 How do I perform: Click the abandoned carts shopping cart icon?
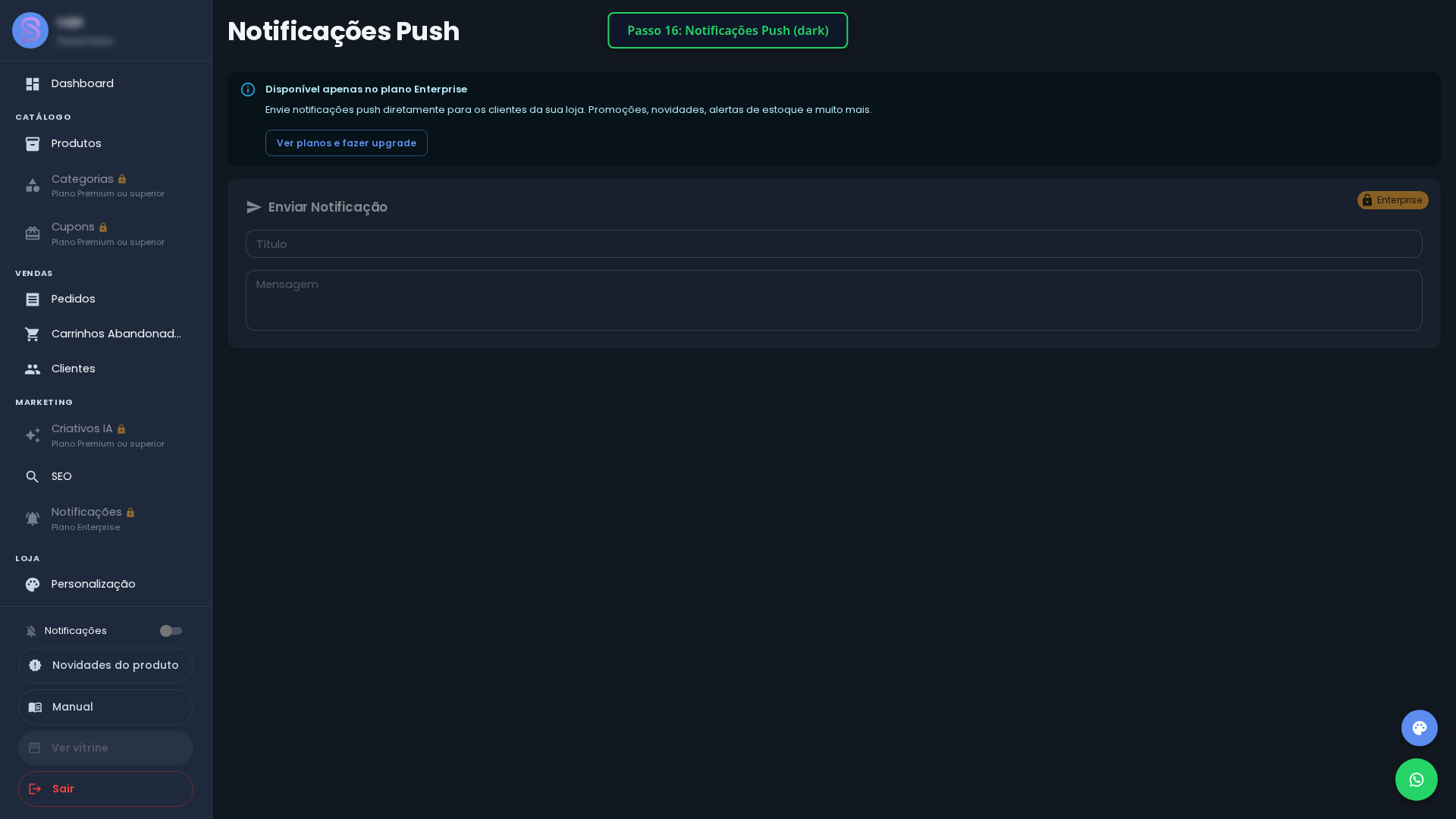pos(33,334)
